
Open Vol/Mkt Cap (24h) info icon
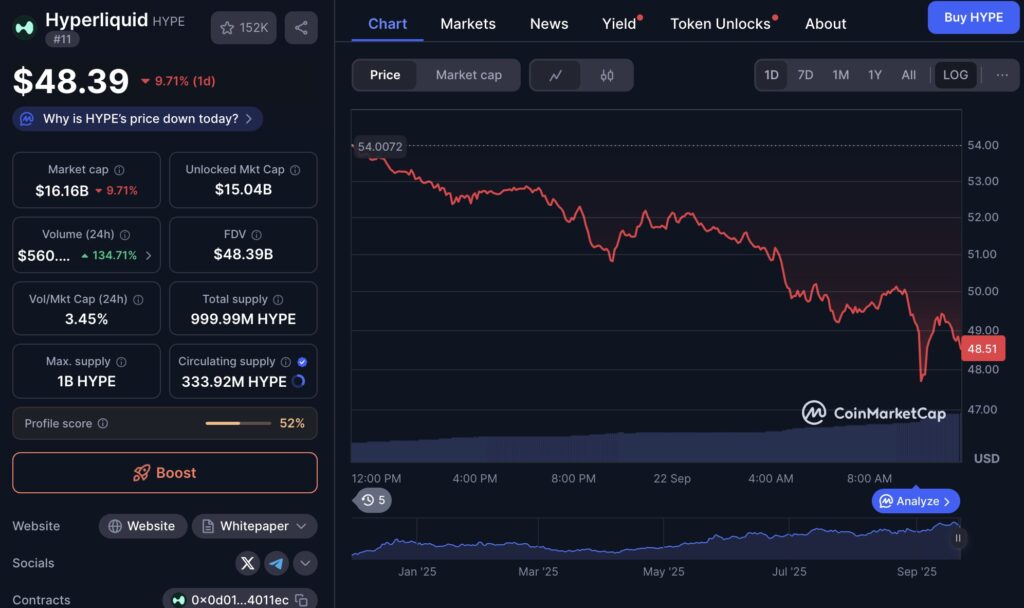(138, 299)
